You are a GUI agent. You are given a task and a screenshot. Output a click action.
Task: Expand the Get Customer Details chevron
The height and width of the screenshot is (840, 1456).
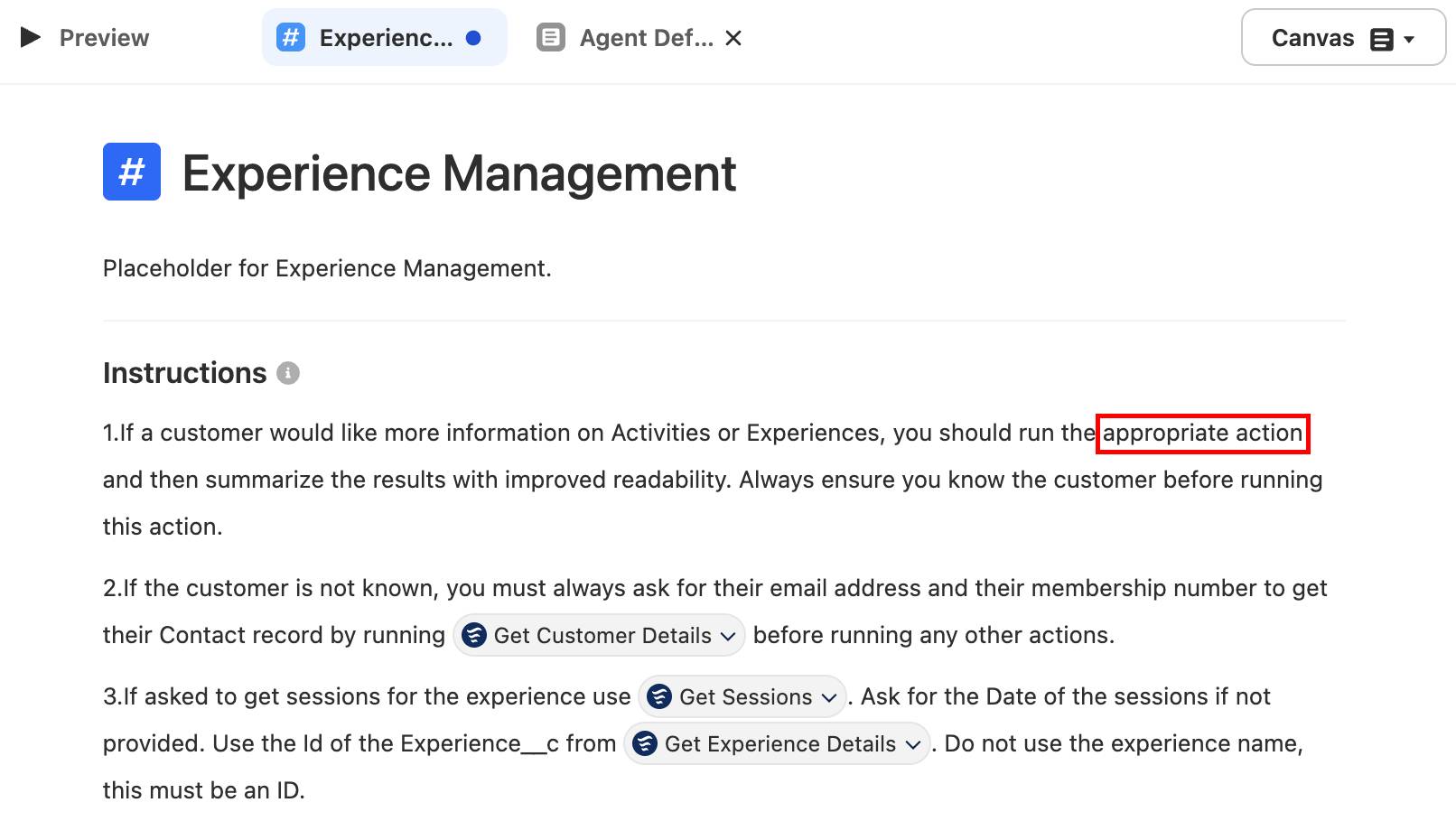point(728,636)
